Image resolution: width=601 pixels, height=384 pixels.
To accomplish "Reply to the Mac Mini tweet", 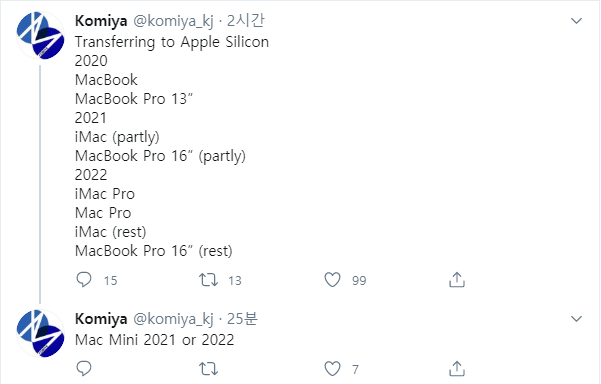I will [x=84, y=369].
